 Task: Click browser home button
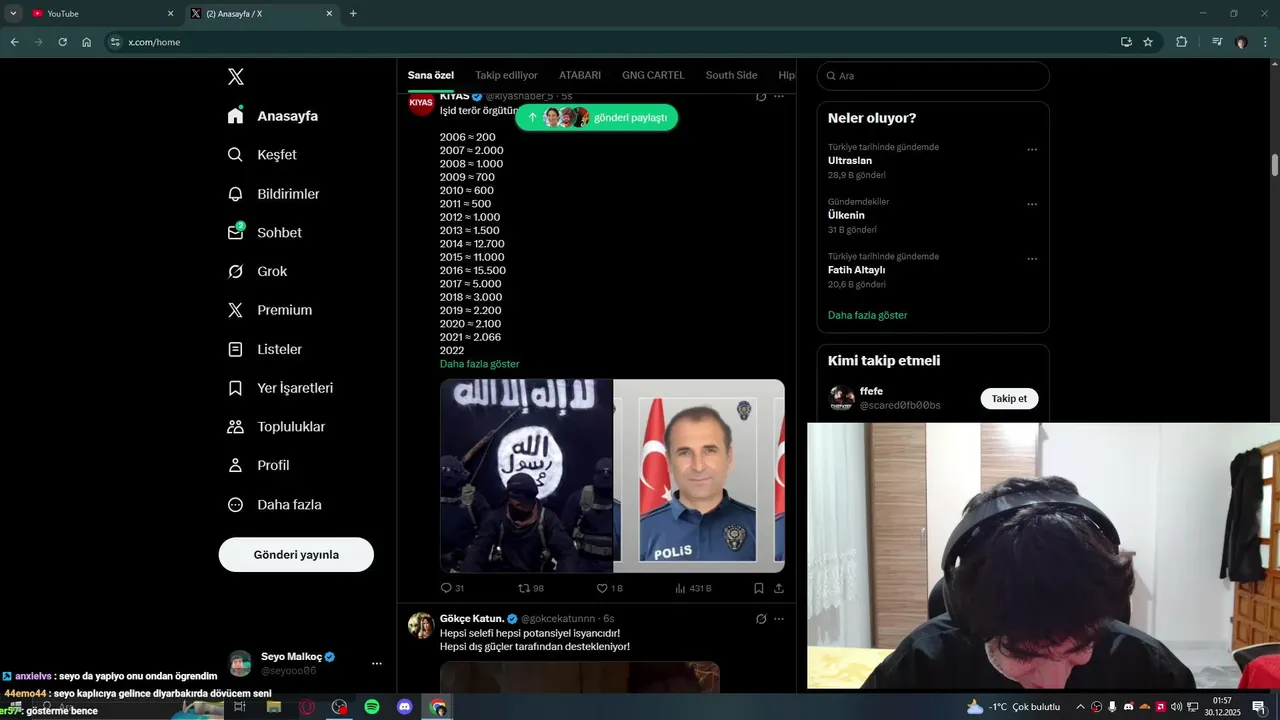[x=87, y=42]
